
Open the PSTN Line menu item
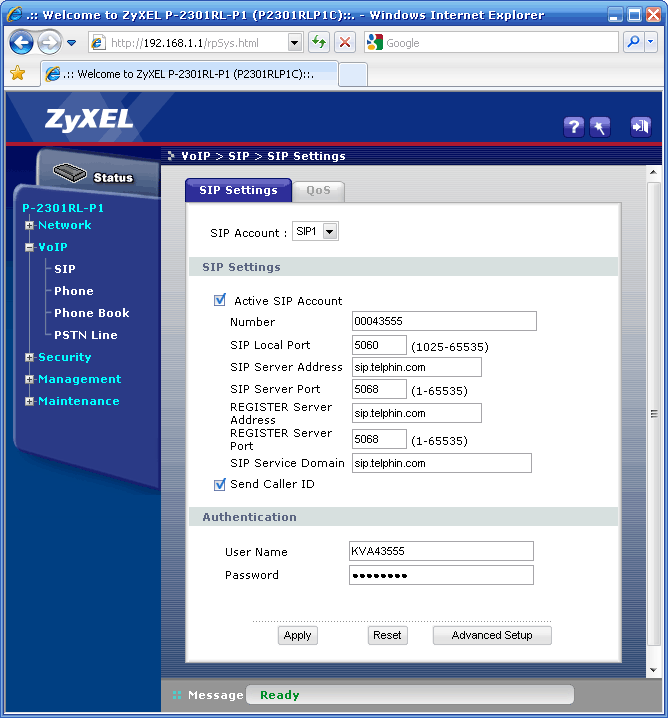point(86,335)
